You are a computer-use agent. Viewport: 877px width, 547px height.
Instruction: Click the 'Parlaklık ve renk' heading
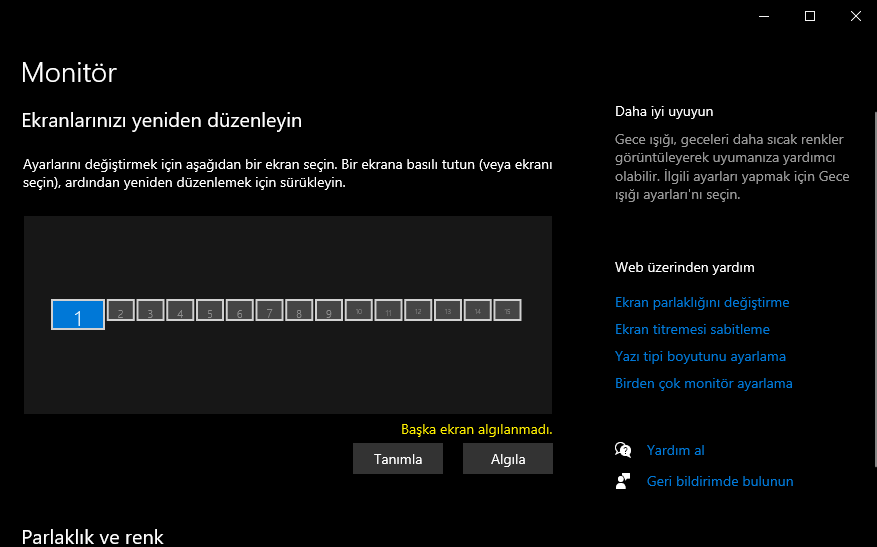pos(92,537)
